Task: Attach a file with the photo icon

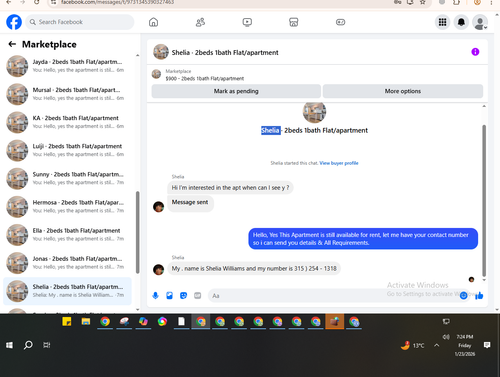Action: (169, 295)
